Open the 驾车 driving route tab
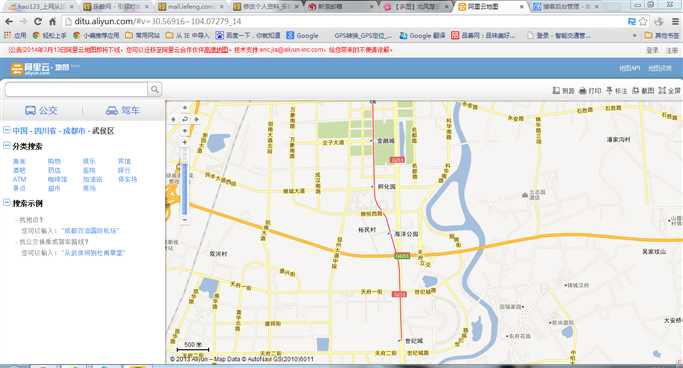Screen dimensions: 683x368 [x=123, y=111]
